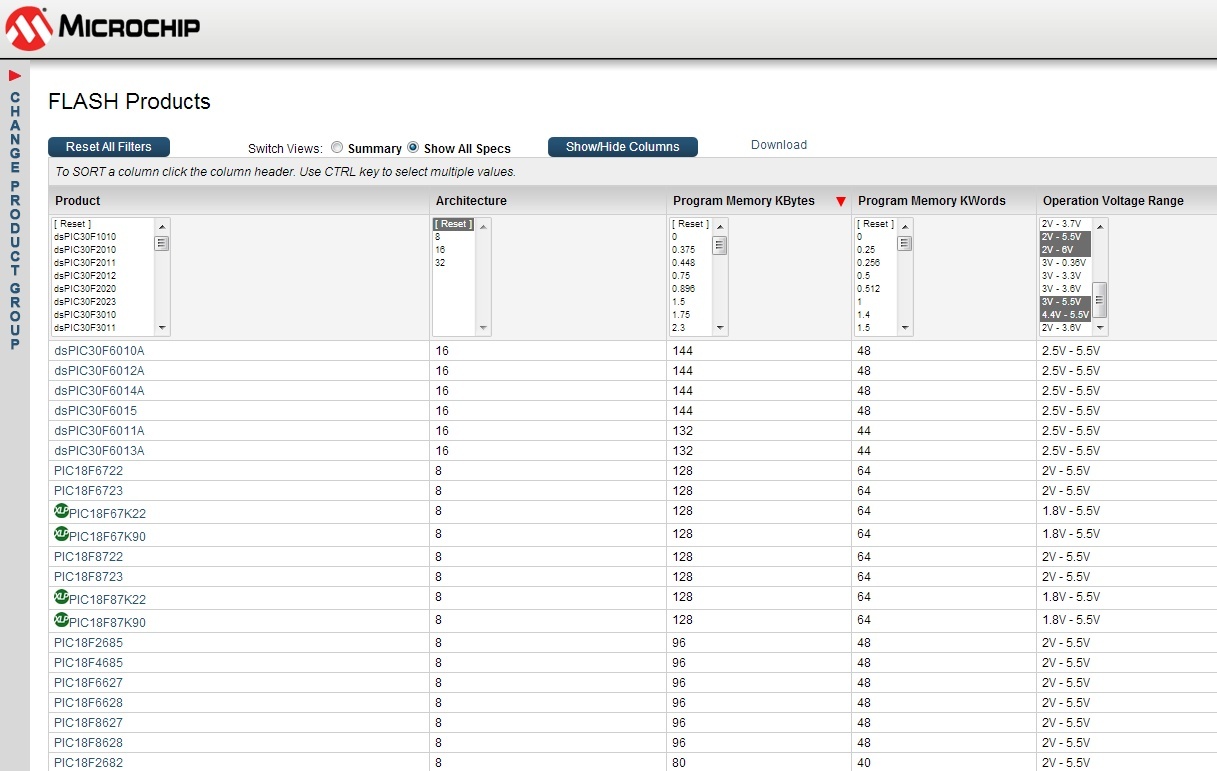This screenshot has width=1217, height=771.
Task: Open the PIC18F2682 product link
Action: (89, 763)
